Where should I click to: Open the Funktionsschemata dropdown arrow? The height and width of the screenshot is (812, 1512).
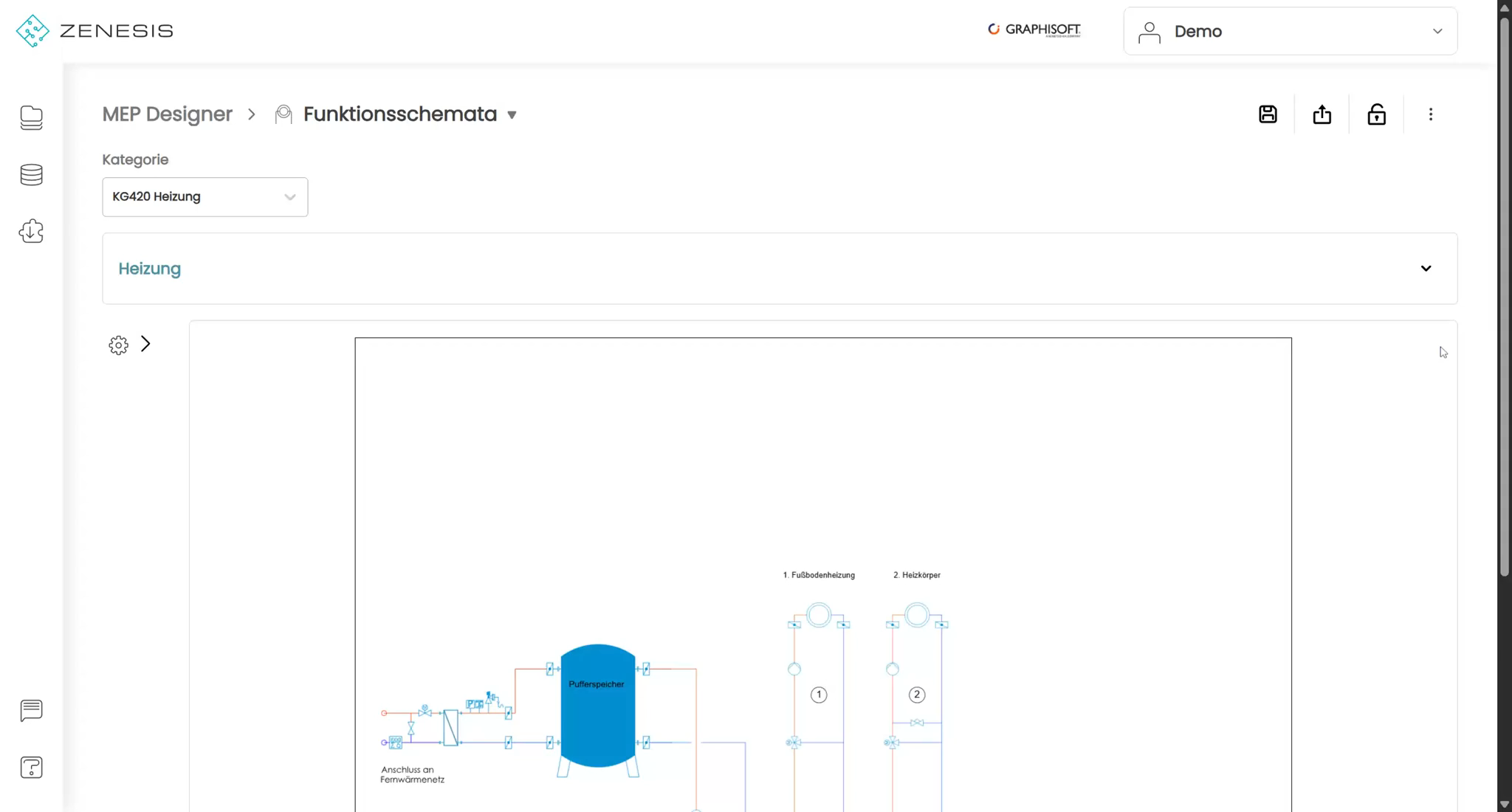(x=512, y=115)
